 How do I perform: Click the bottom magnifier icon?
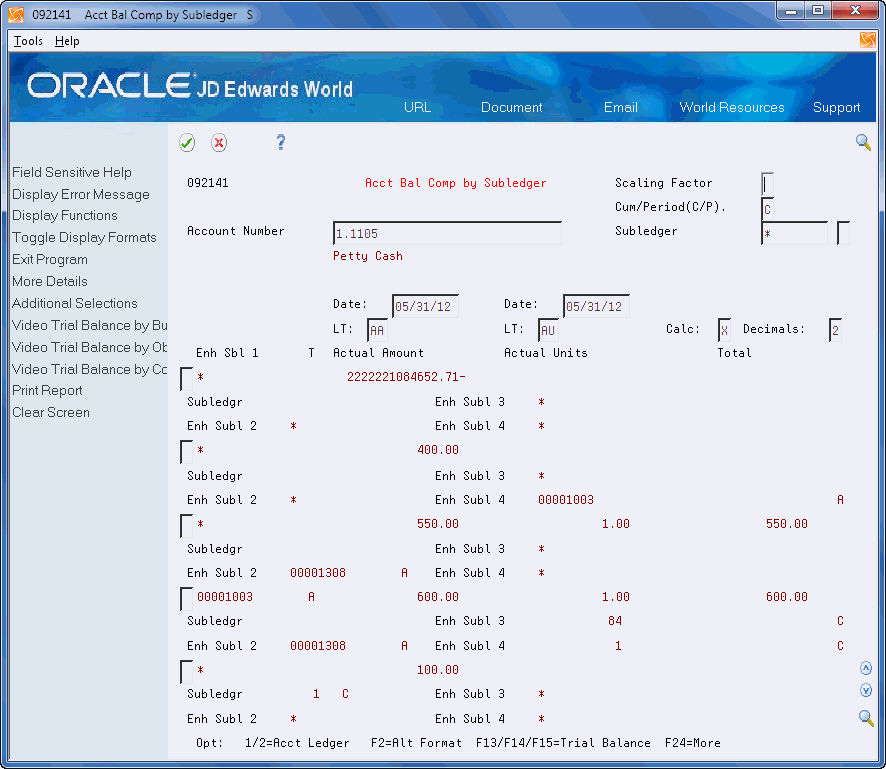pos(866,718)
